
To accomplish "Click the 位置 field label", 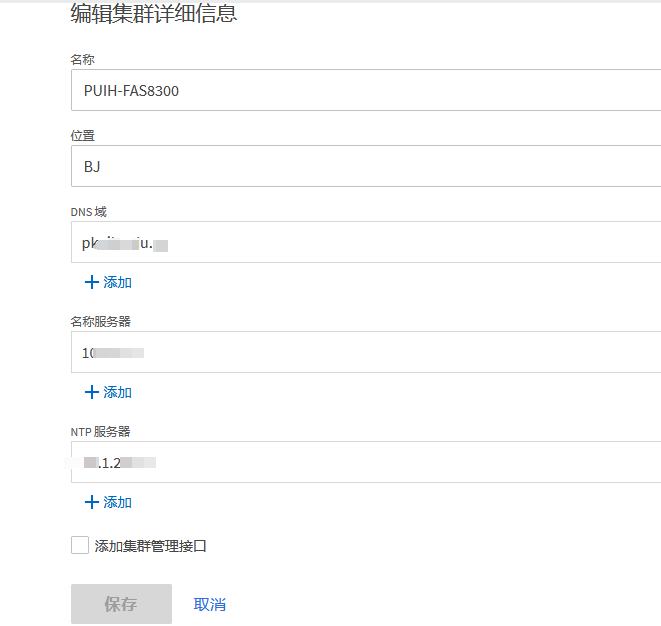I will (83, 135).
